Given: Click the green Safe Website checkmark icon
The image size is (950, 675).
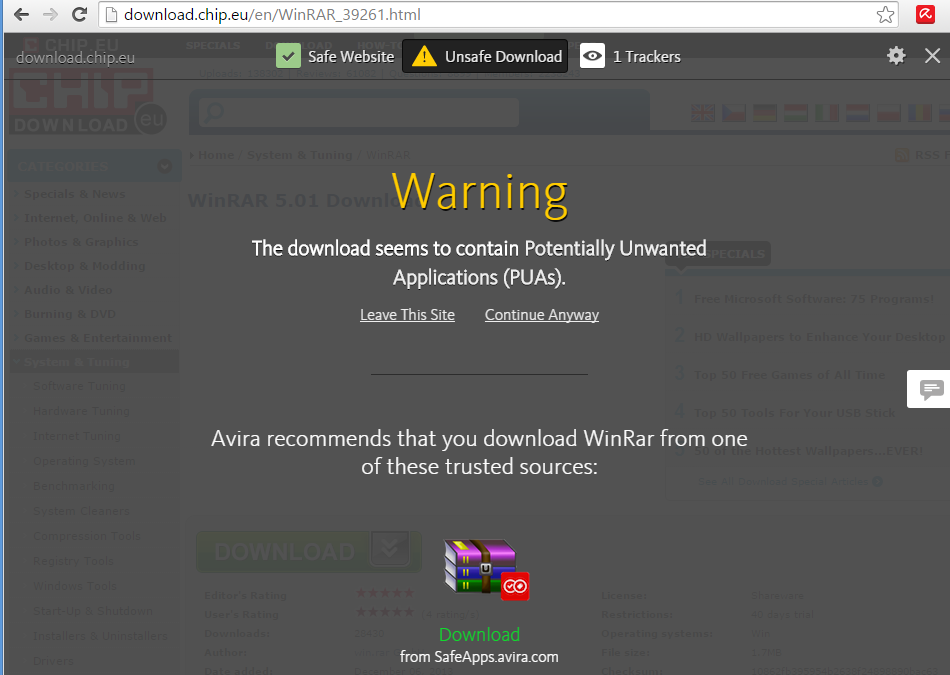Looking at the screenshot, I should pos(288,56).
